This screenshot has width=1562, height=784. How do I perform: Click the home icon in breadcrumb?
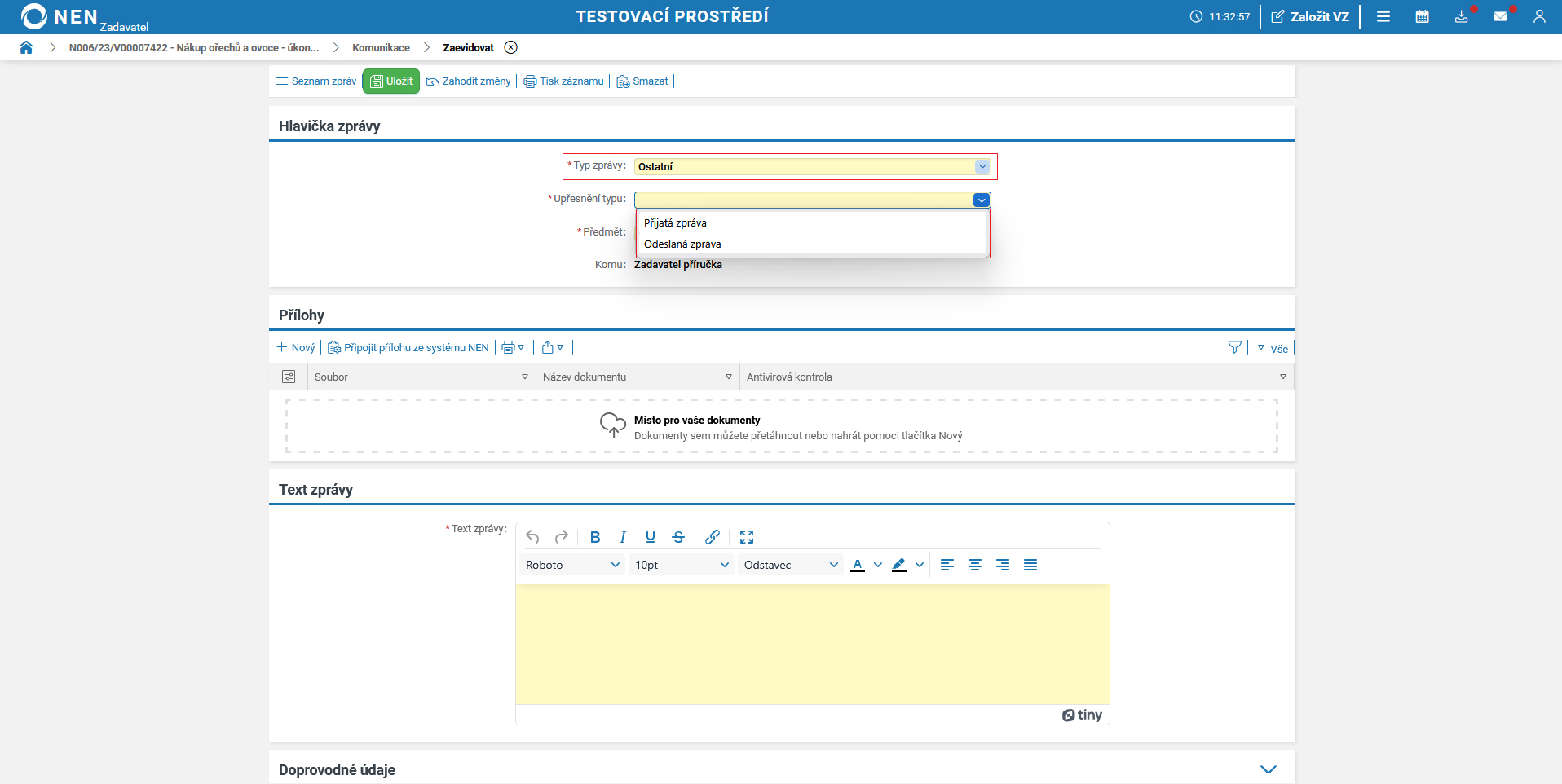tap(26, 47)
